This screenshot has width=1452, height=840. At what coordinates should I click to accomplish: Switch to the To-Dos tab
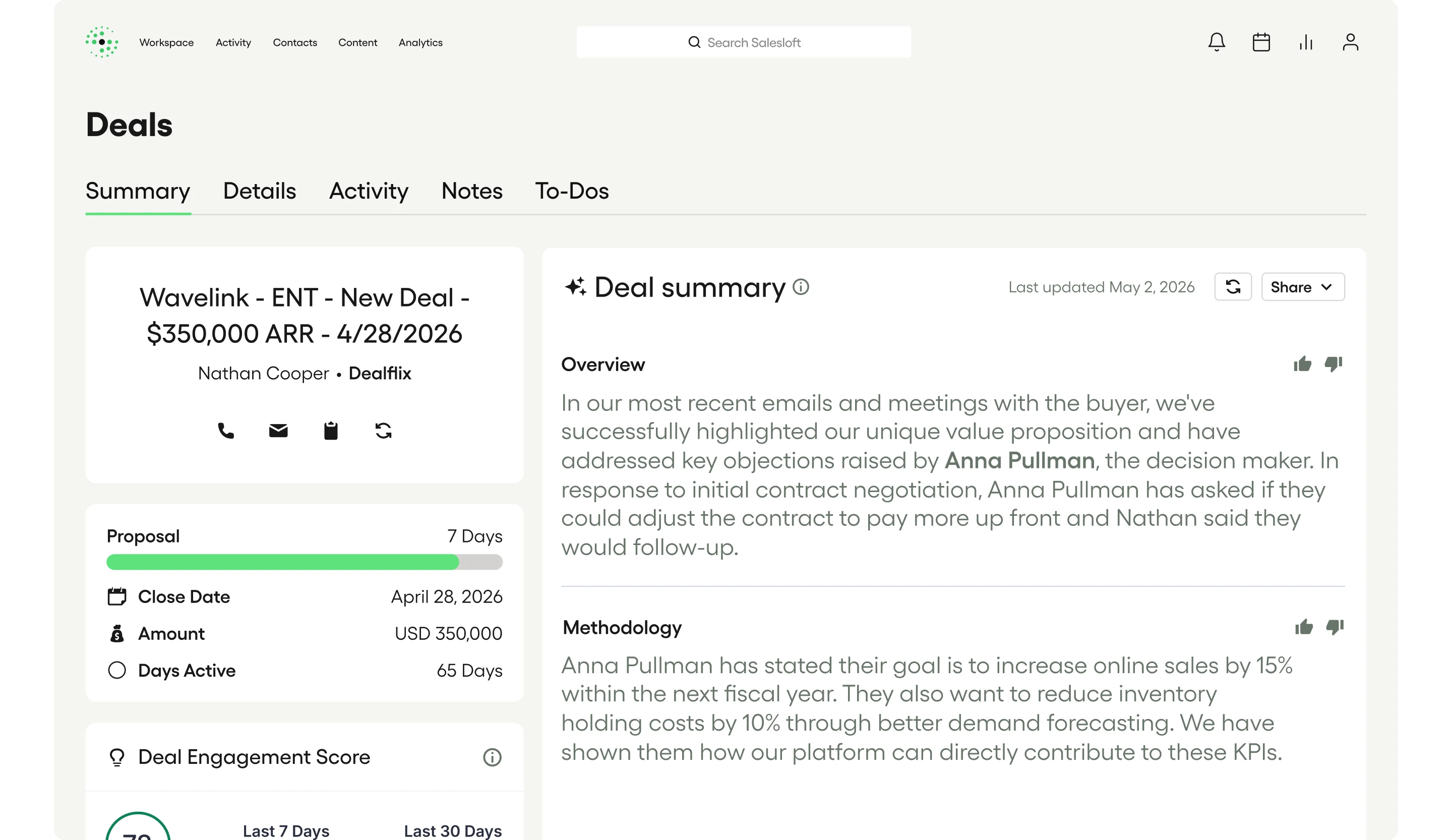pyautogui.click(x=572, y=191)
